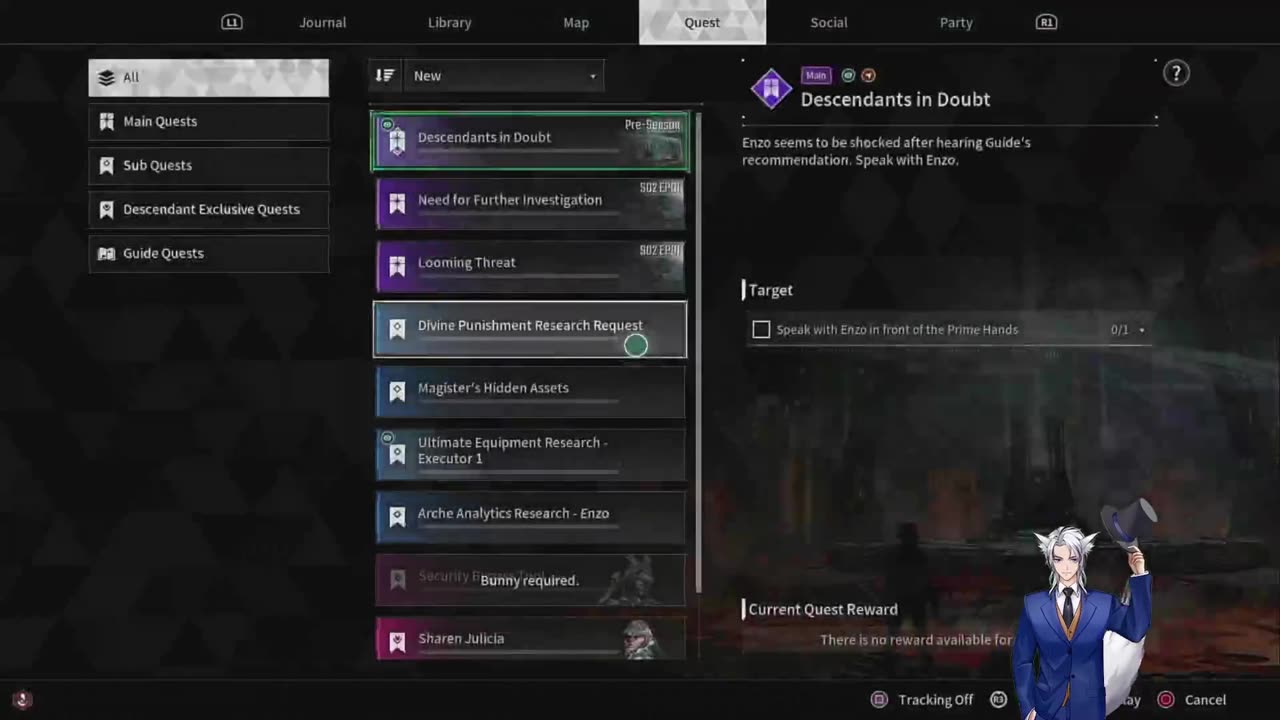This screenshot has height=720, width=1280.
Task: Select the Sharen Julicia quest thumbnail entry
Action: 530,638
